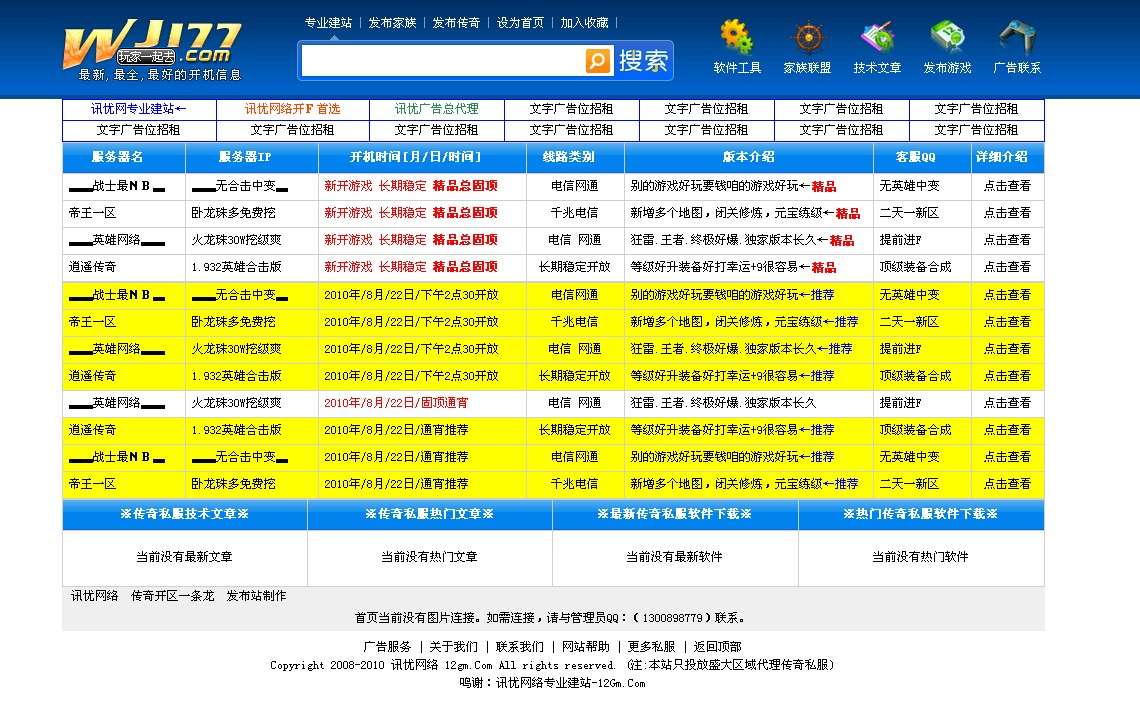The image size is (1140, 710).
Task: Click the 家族联盟 icon
Action: (x=807, y=38)
